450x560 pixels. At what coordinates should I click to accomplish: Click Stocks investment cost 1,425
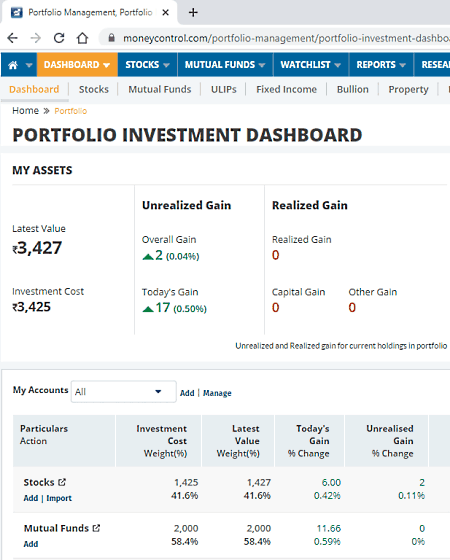click(x=186, y=482)
